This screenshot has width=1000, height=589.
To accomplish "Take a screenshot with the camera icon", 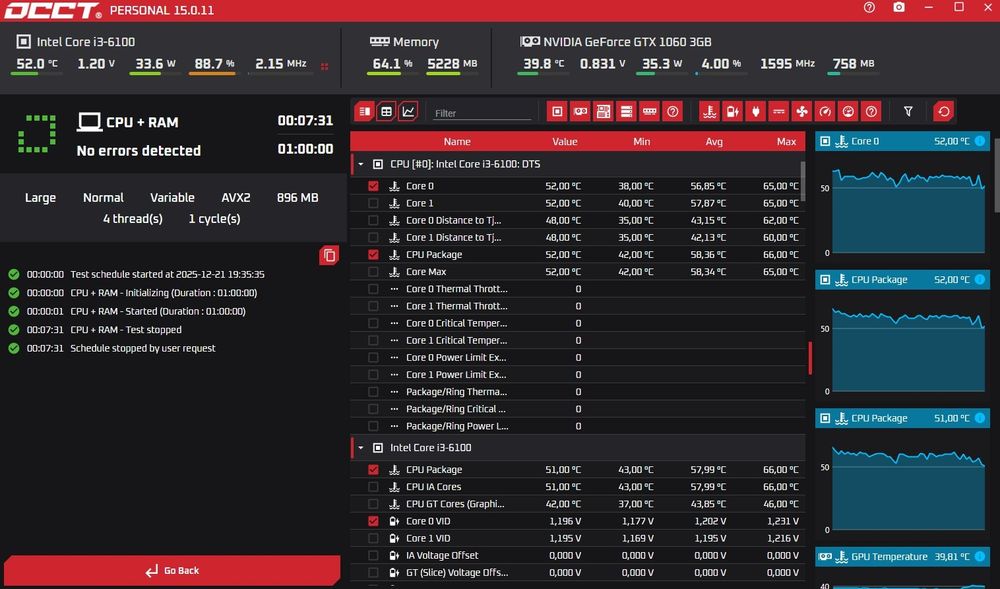I will coord(899,8).
